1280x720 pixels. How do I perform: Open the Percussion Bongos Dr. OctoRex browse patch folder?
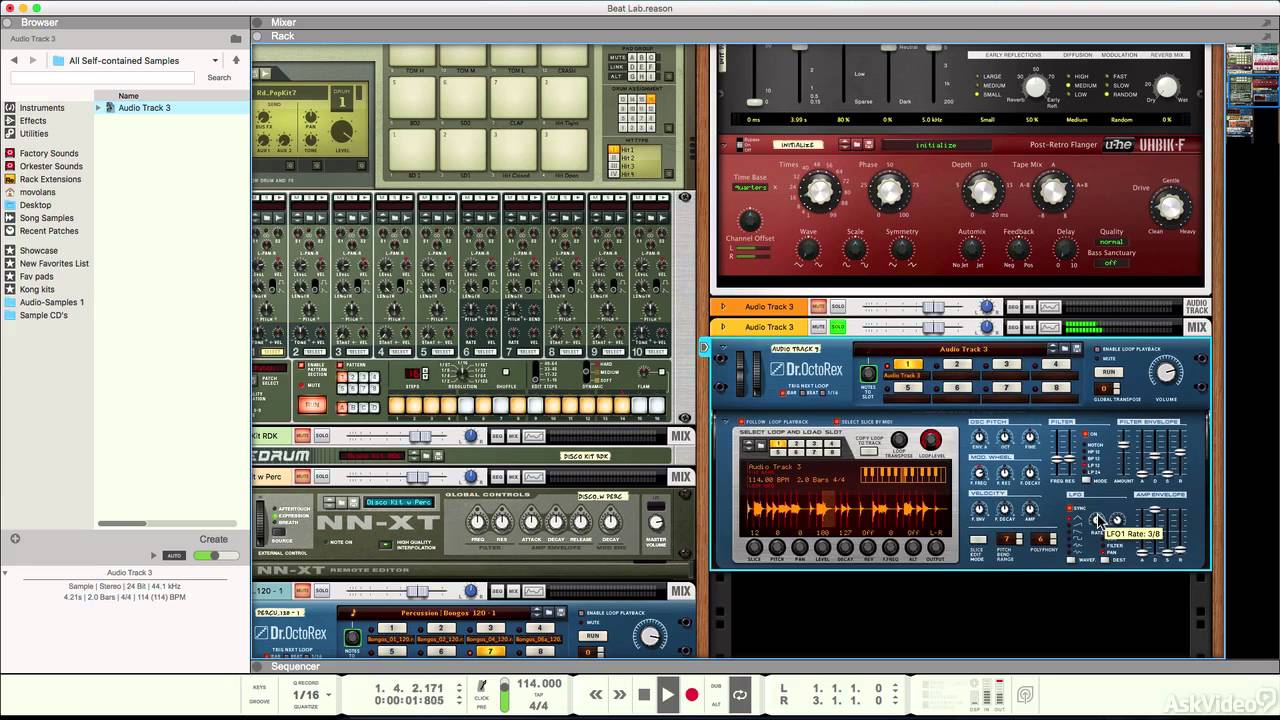(x=549, y=612)
